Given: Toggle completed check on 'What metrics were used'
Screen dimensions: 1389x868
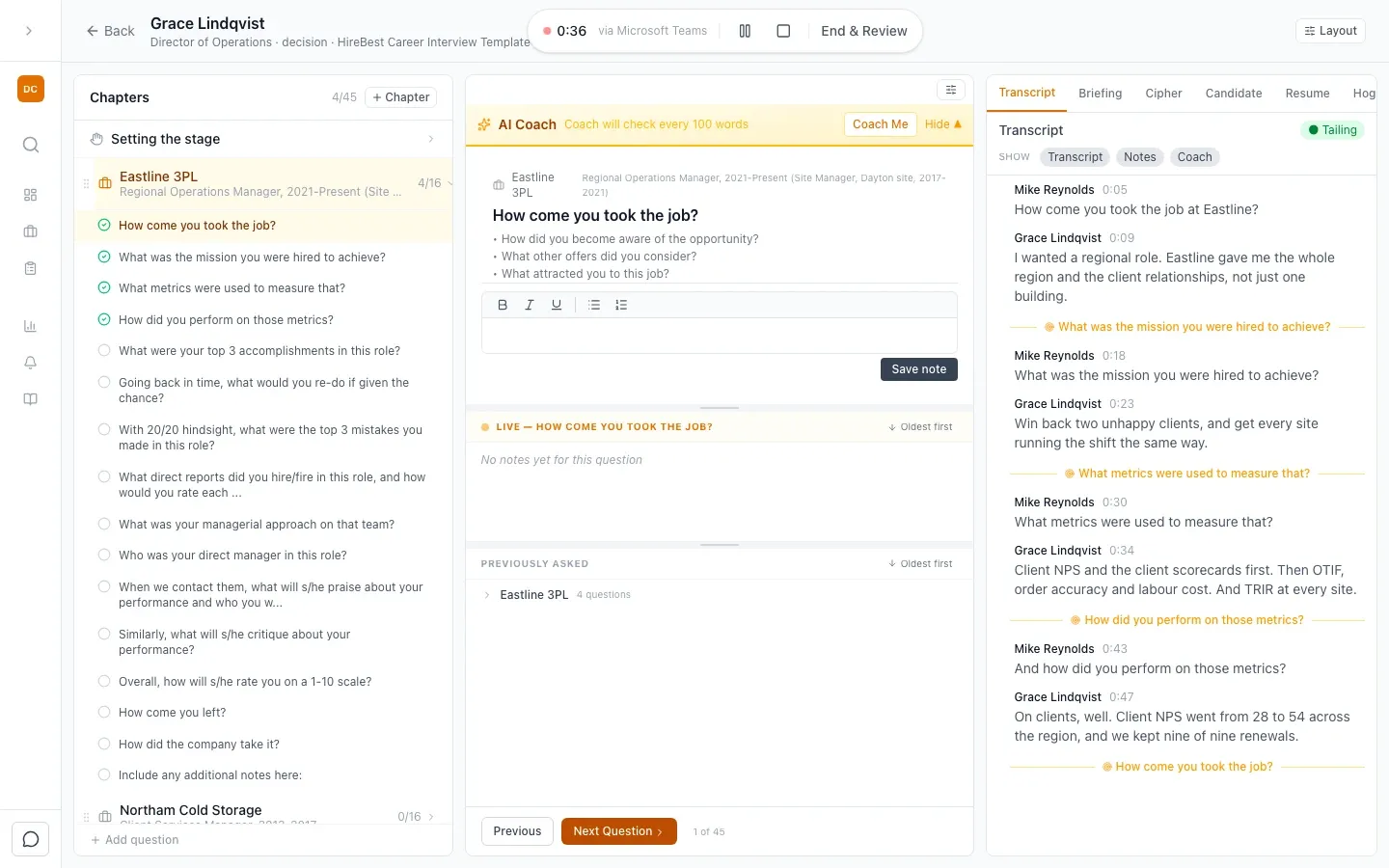Looking at the screenshot, I should 104,288.
